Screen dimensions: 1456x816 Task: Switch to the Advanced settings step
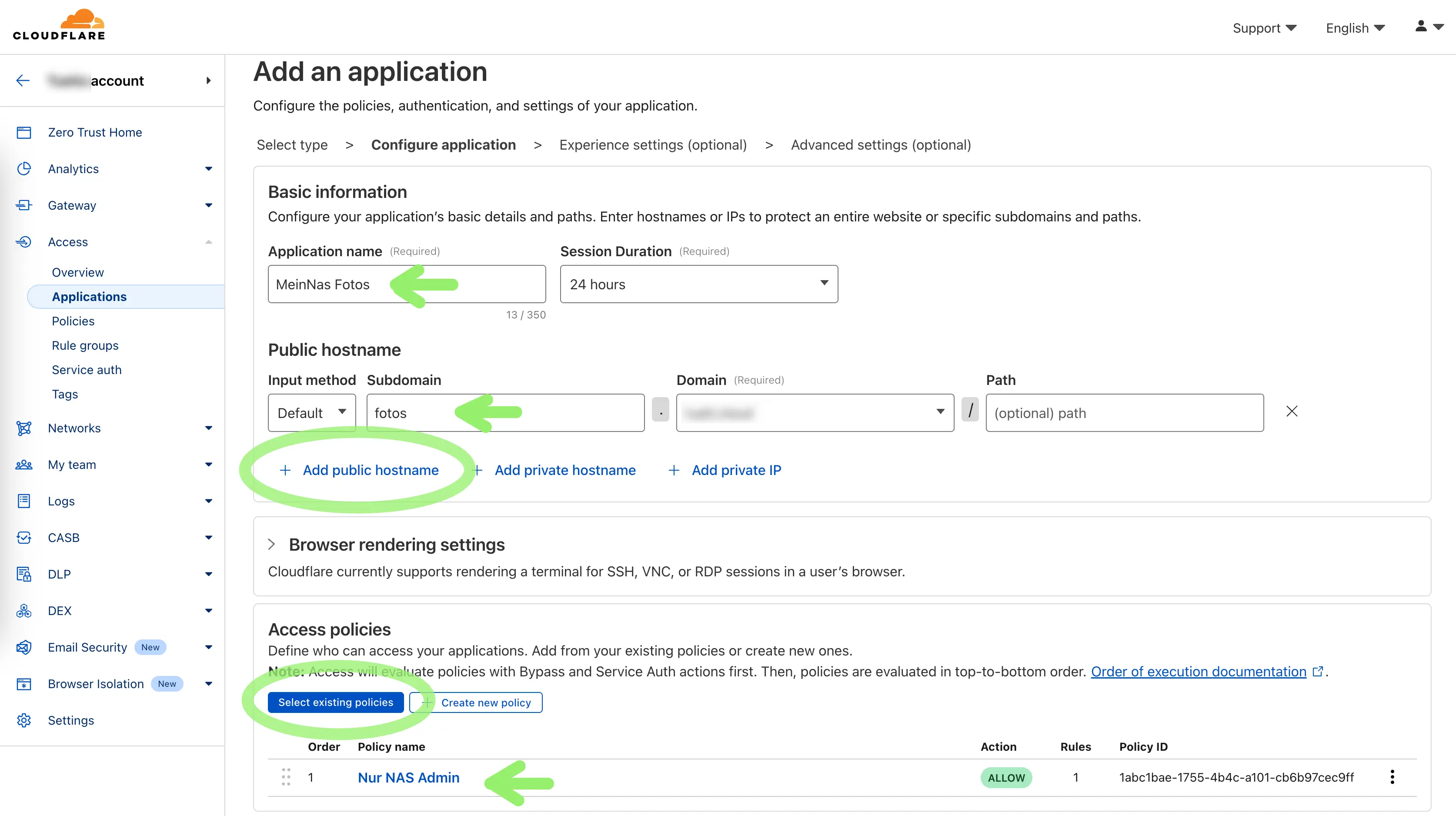coord(881,145)
